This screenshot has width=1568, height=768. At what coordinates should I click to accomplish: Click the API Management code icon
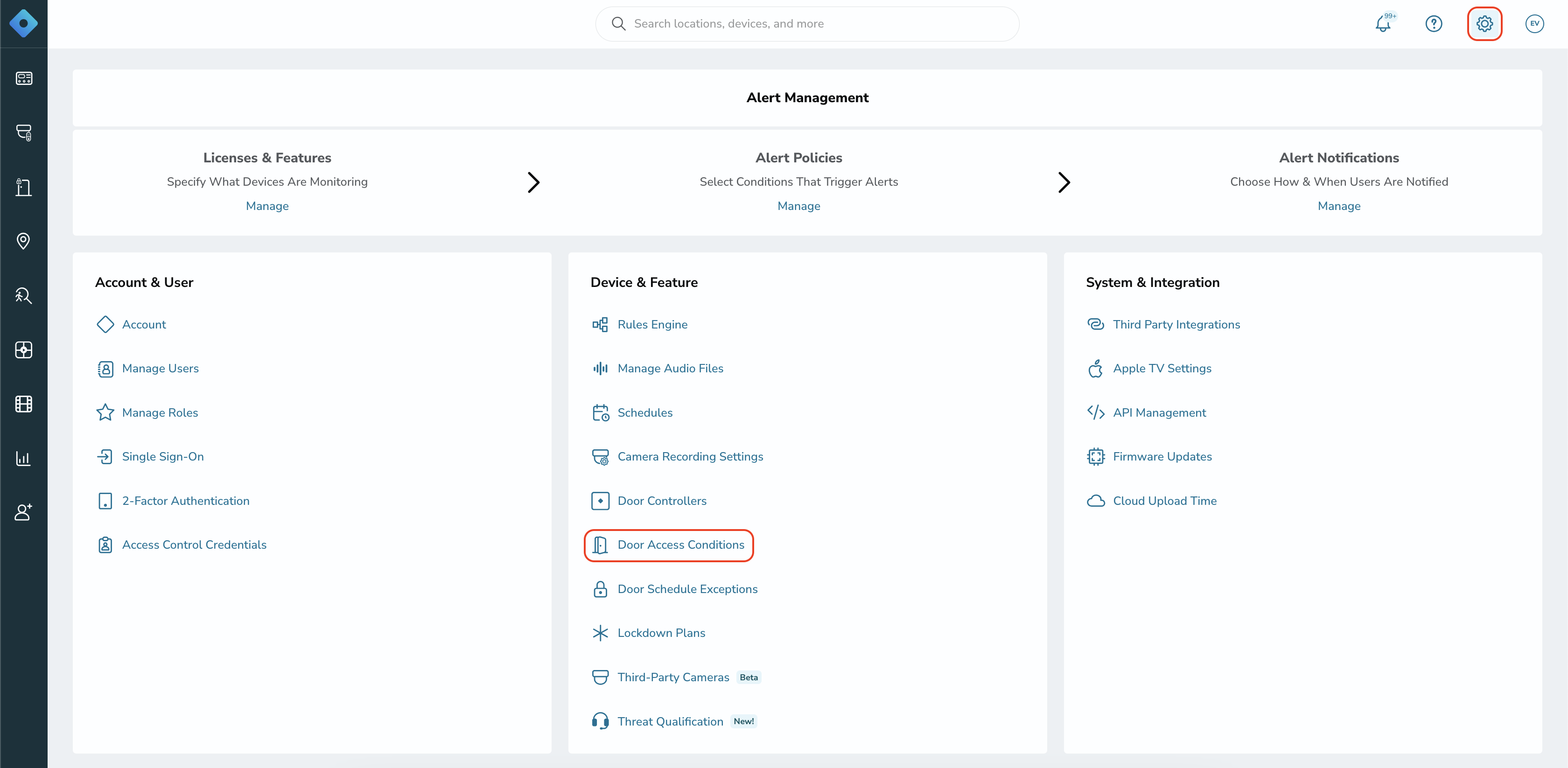(x=1096, y=412)
